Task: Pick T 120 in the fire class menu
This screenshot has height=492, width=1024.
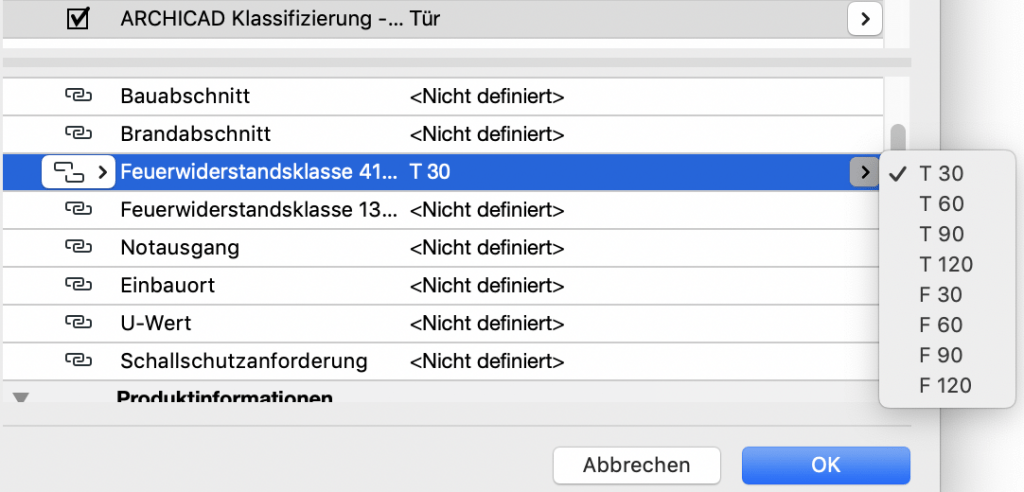Action: coord(945,264)
